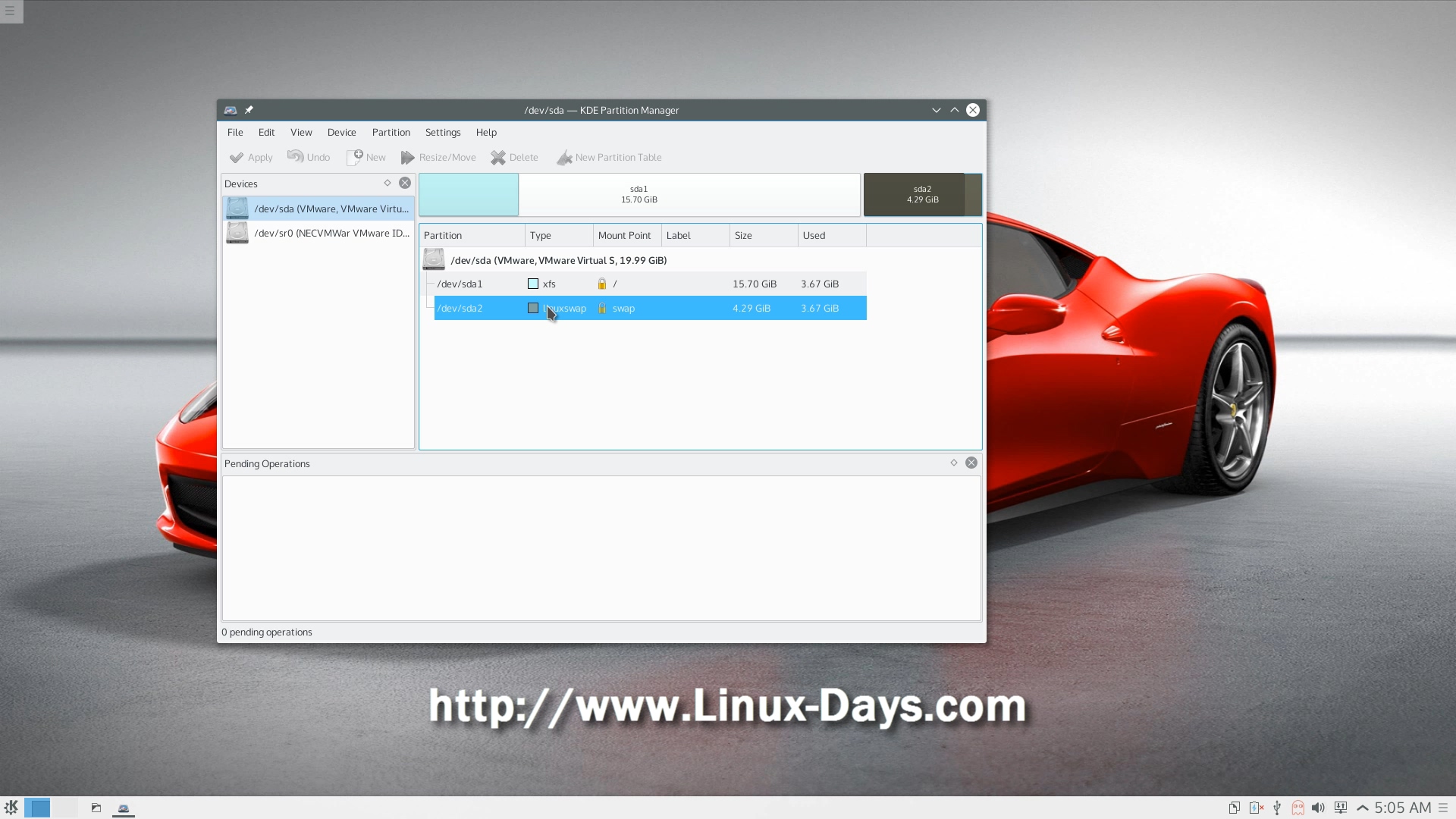The height and width of the screenshot is (819, 1456).
Task: Click the xfs color swatch for sda1
Action: coord(533,284)
